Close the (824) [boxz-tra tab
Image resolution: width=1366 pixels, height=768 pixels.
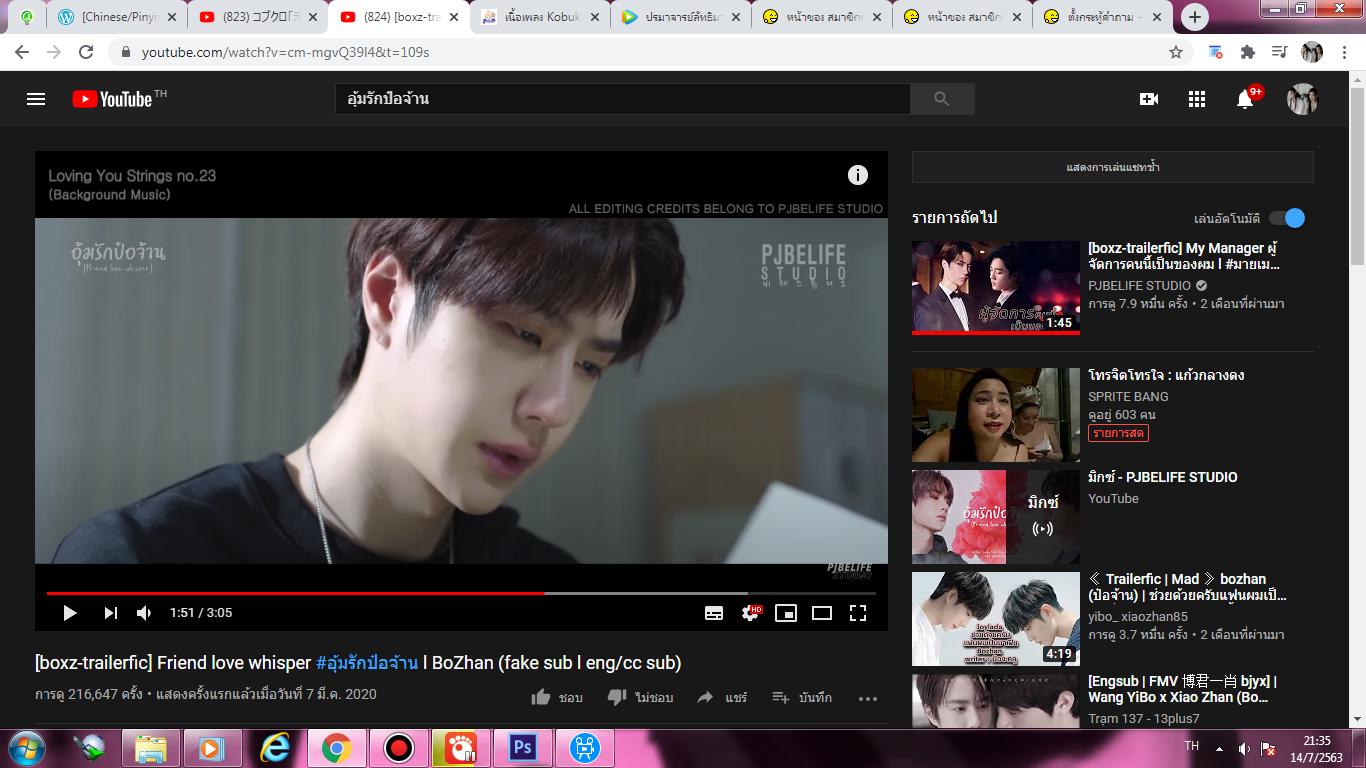(x=453, y=17)
